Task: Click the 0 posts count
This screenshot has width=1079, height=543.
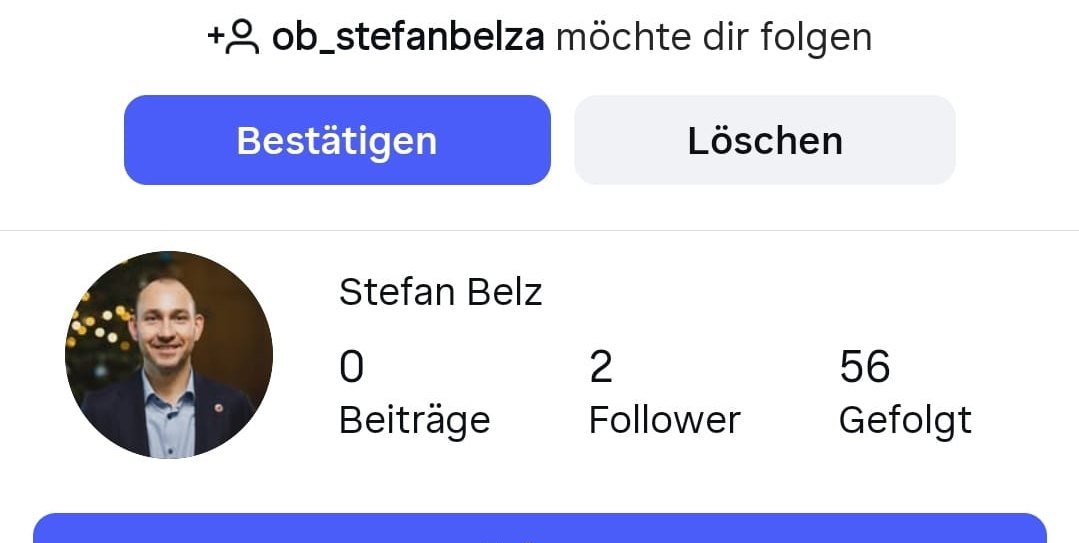Action: [x=351, y=368]
